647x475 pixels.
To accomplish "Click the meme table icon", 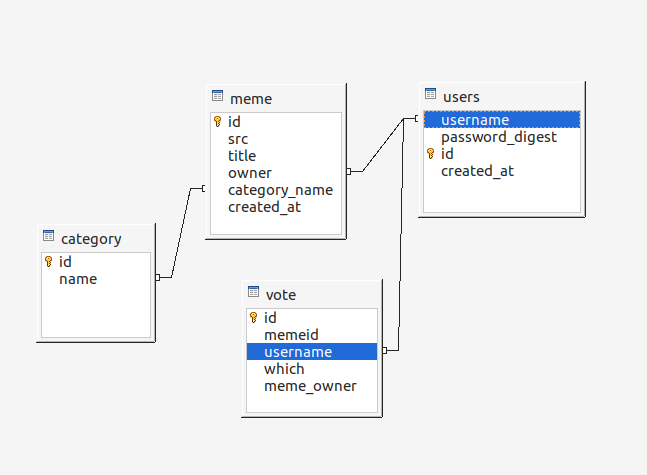I will [x=217, y=96].
